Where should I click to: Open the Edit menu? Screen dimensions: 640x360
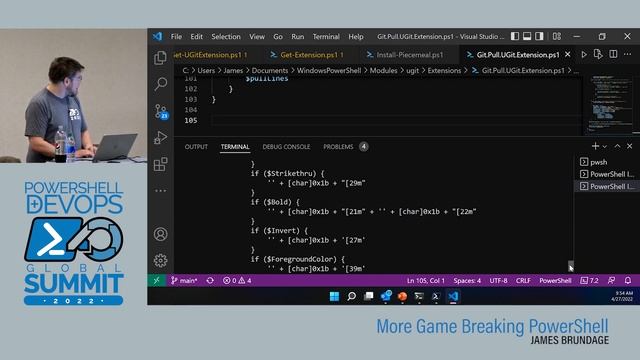(x=196, y=36)
